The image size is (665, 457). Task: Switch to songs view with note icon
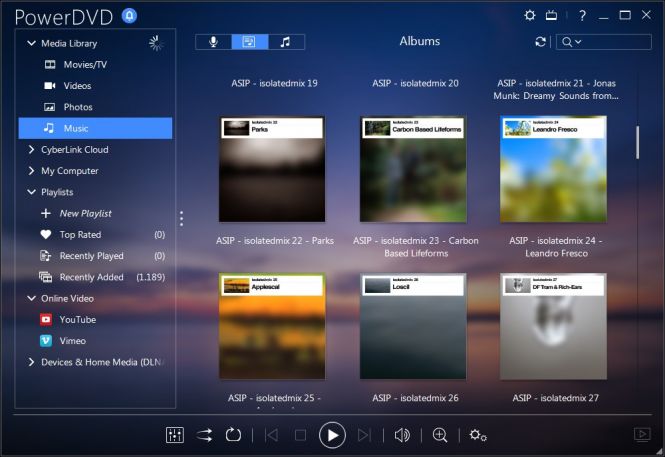click(x=286, y=42)
